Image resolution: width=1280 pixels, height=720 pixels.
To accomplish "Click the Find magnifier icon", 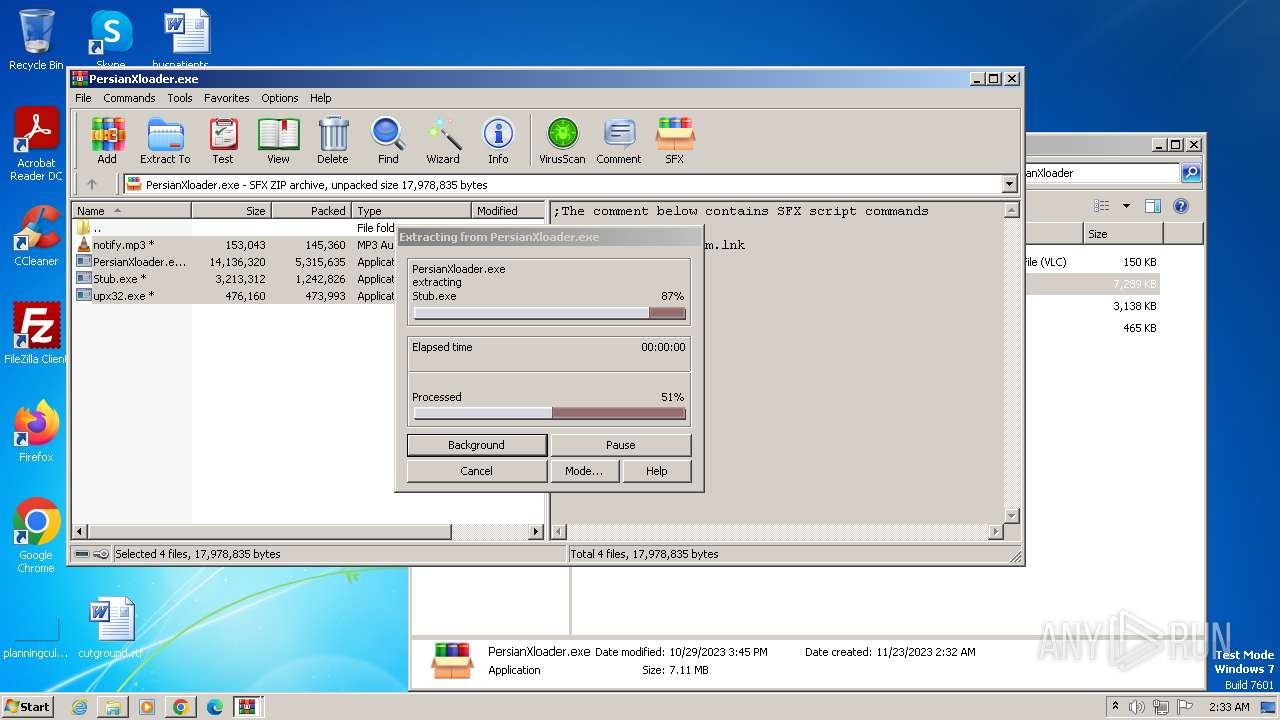I will pyautogui.click(x=388, y=141).
